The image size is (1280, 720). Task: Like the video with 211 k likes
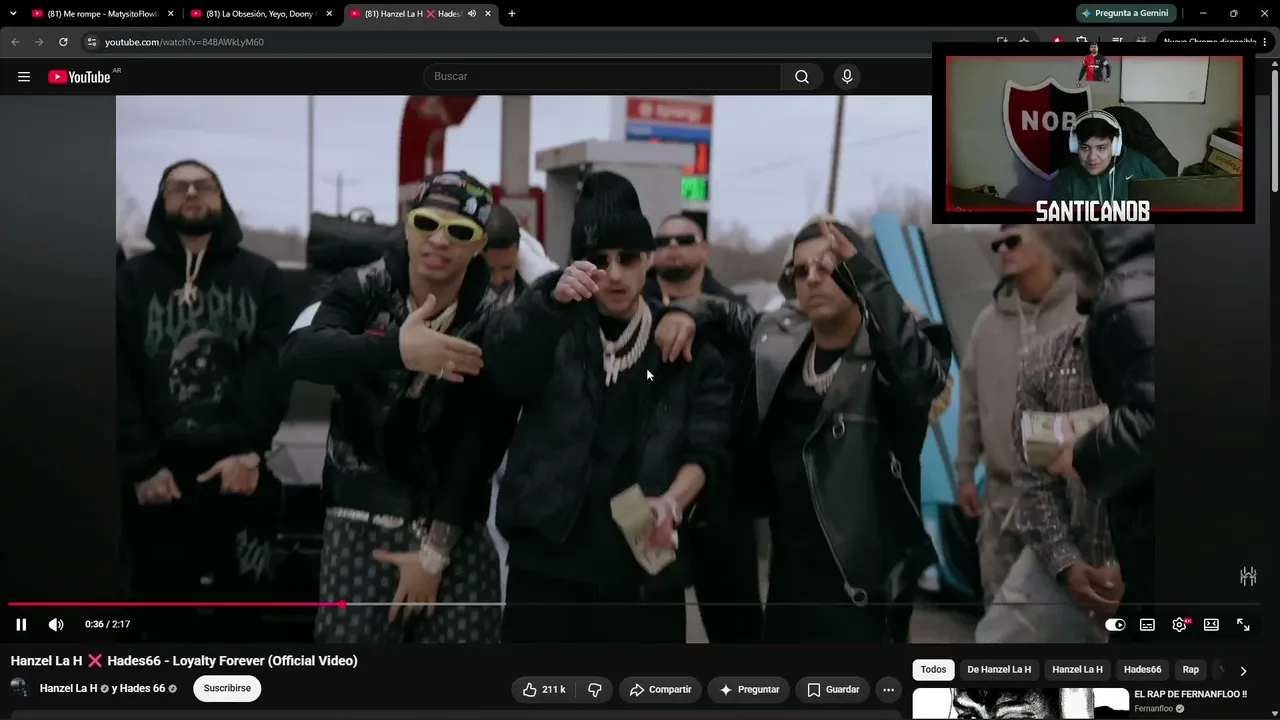[x=544, y=689]
